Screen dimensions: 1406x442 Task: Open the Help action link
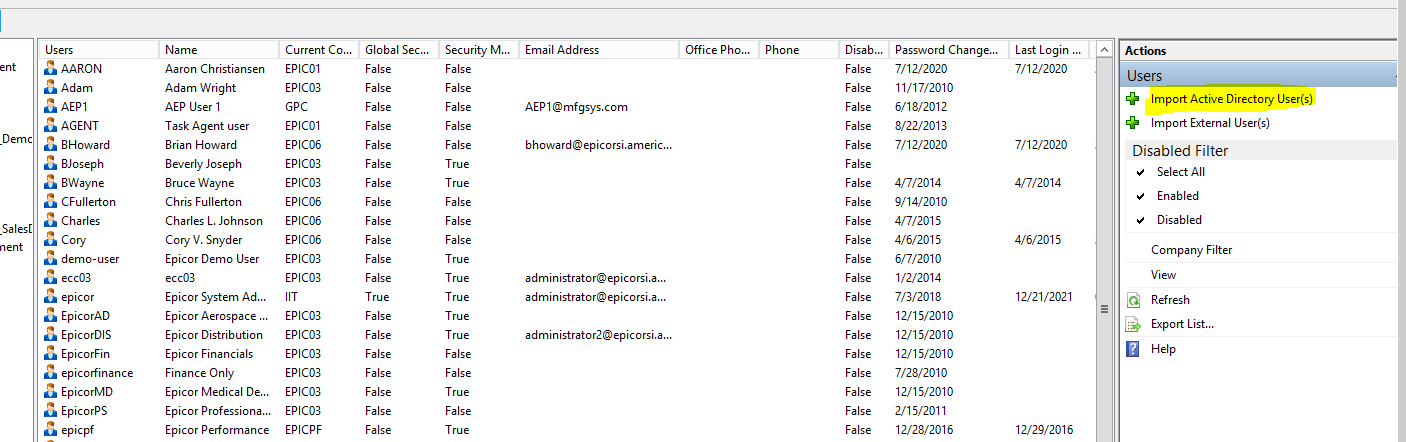tap(1163, 349)
